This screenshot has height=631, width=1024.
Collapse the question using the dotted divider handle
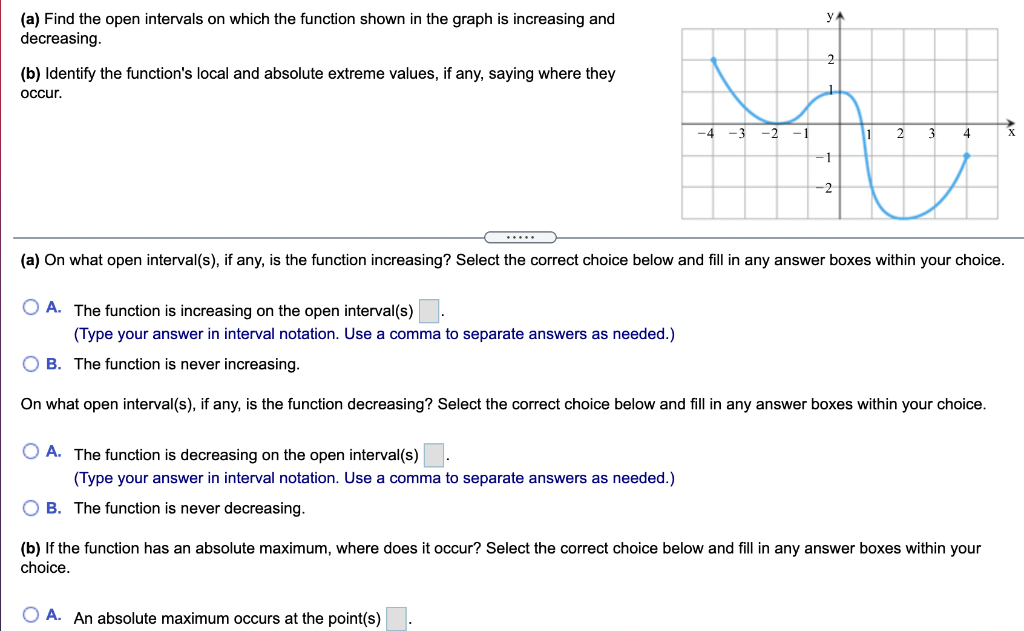520,237
